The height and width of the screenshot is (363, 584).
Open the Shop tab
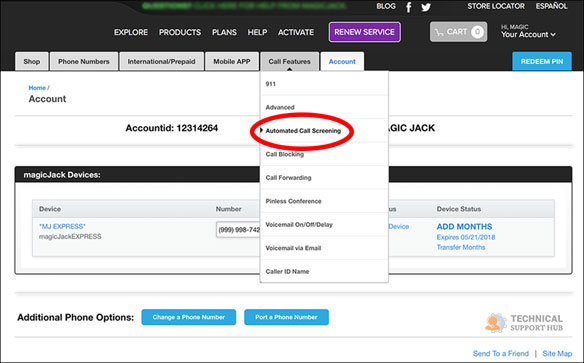(32, 61)
